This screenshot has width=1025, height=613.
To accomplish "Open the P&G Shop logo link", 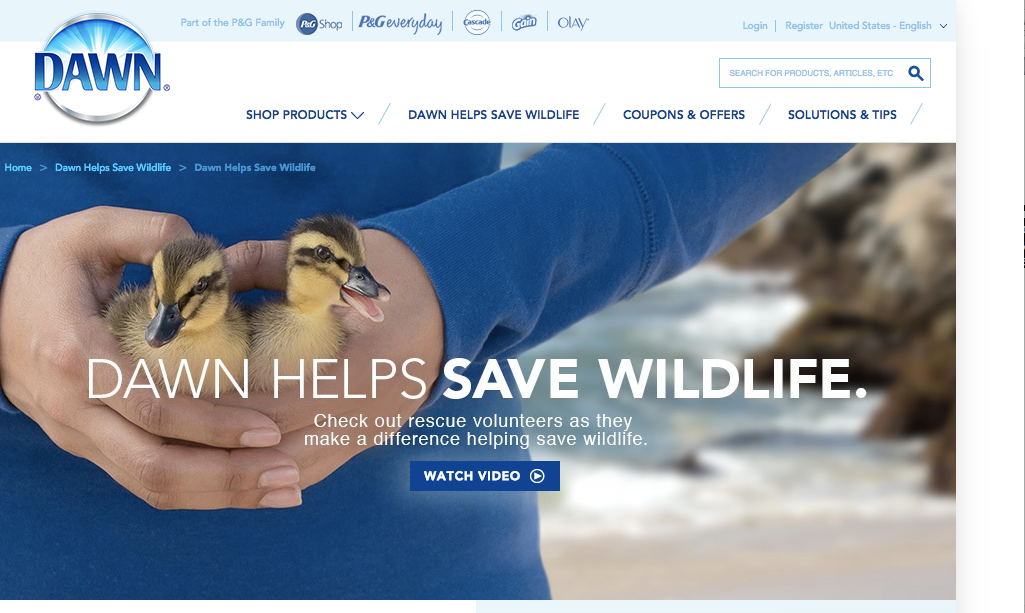I will point(319,24).
